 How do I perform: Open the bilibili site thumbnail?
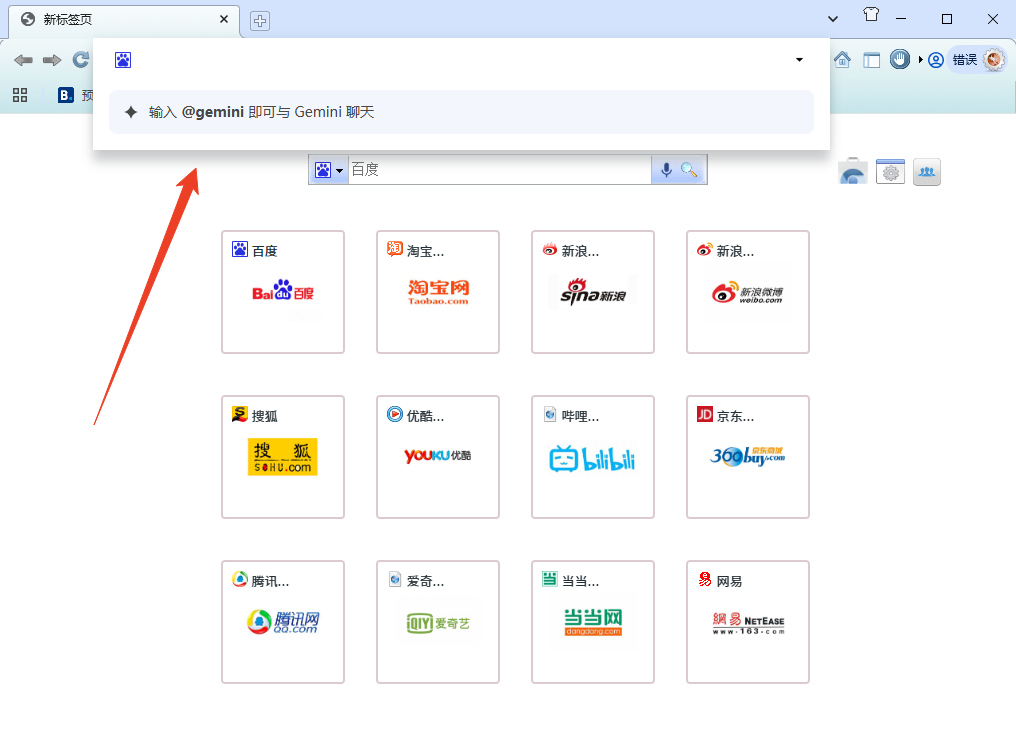(592, 456)
